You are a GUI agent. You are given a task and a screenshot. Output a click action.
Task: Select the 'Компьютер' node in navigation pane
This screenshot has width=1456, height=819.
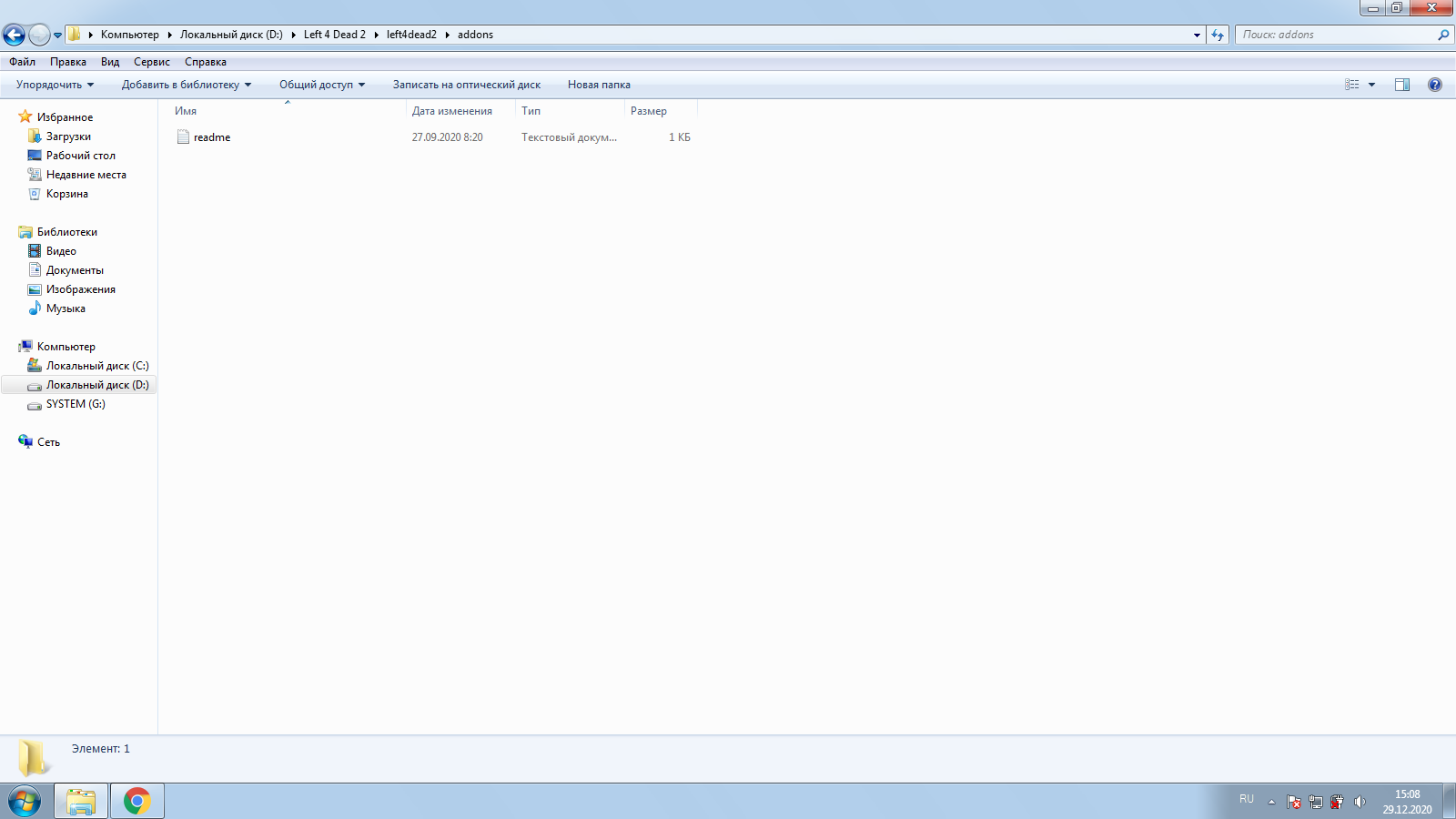(x=66, y=347)
